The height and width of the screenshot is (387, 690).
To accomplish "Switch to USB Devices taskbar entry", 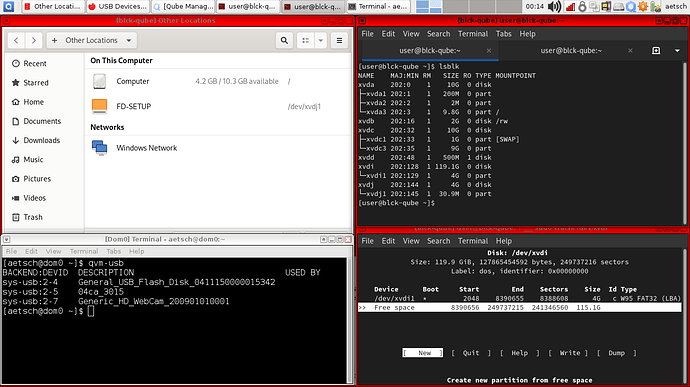I will (x=117, y=6).
